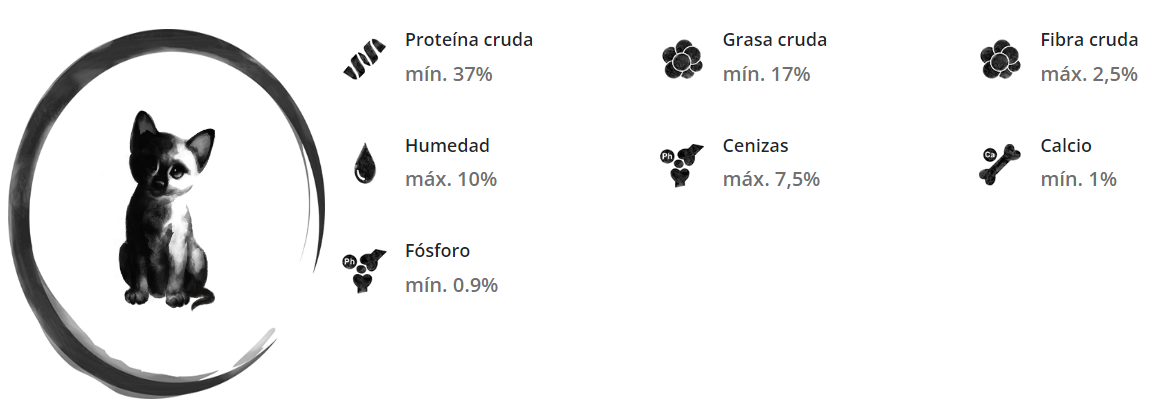Click the máx. 2,5% fiber value
1153x415 pixels.
(1089, 74)
